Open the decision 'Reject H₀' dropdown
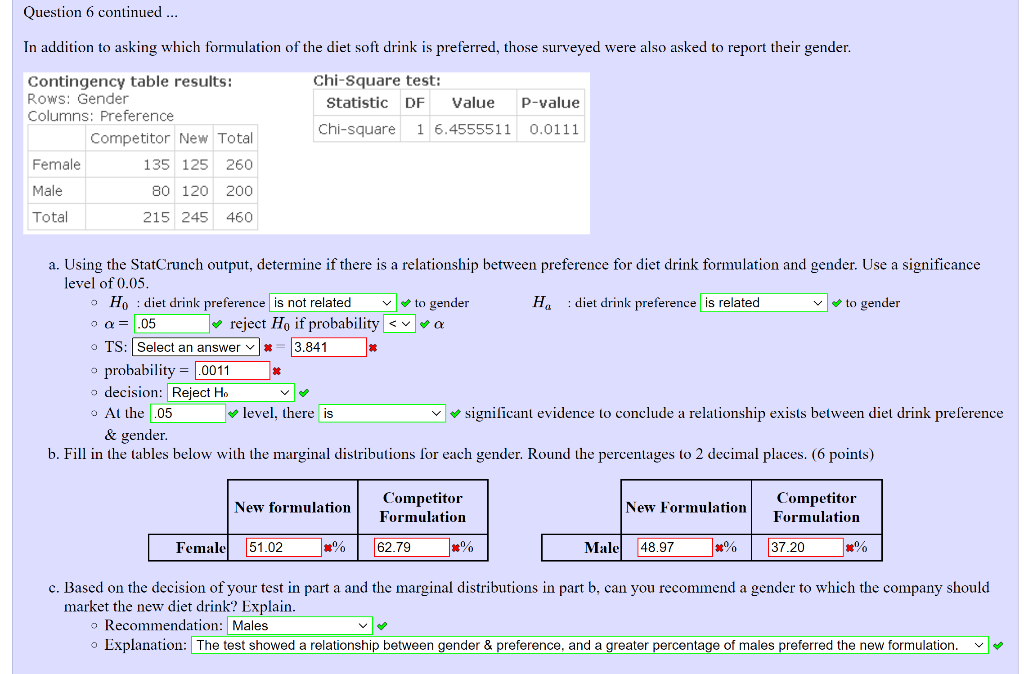This screenshot has height=674, width=1024. click(231, 392)
